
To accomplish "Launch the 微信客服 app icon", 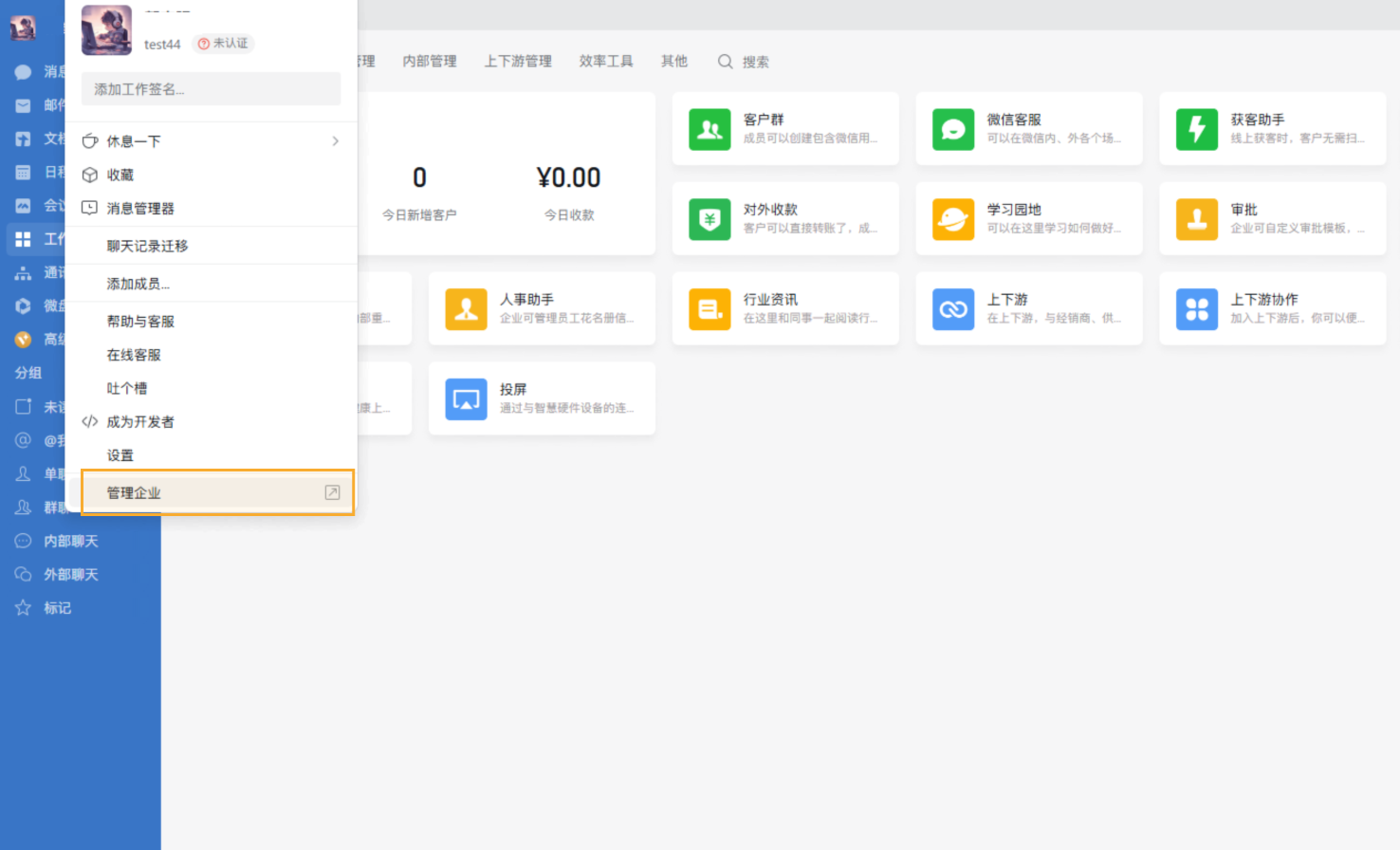I will point(952,128).
